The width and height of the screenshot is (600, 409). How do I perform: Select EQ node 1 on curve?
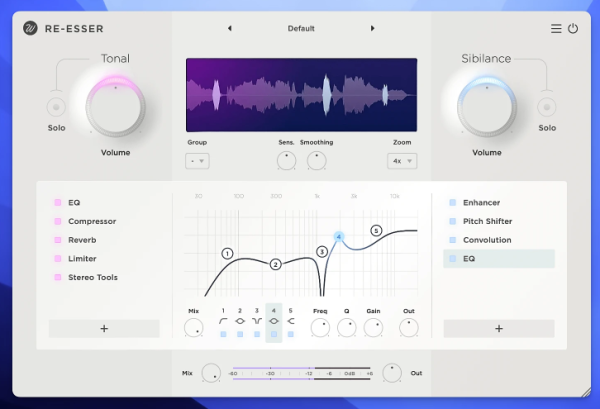[x=227, y=254]
